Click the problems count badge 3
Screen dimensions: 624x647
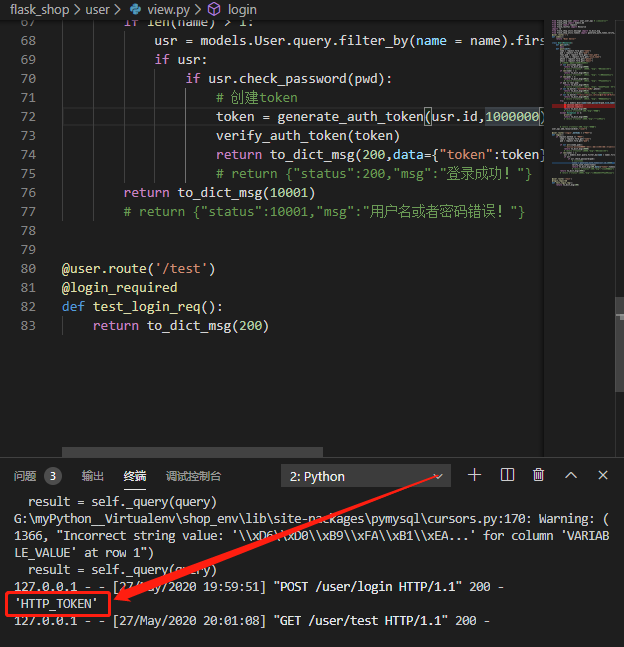coord(53,476)
